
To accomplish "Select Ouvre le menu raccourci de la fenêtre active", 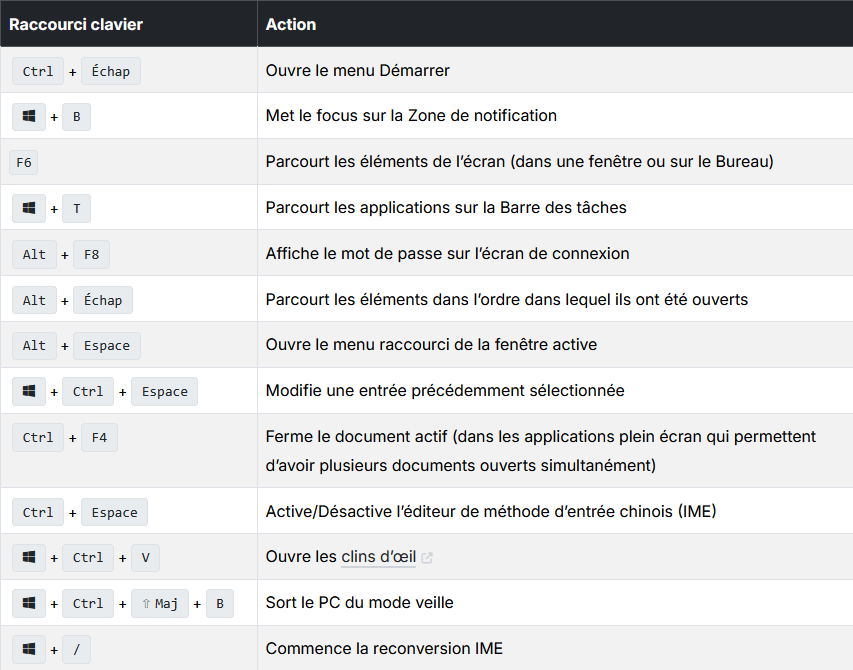I will [x=431, y=345].
